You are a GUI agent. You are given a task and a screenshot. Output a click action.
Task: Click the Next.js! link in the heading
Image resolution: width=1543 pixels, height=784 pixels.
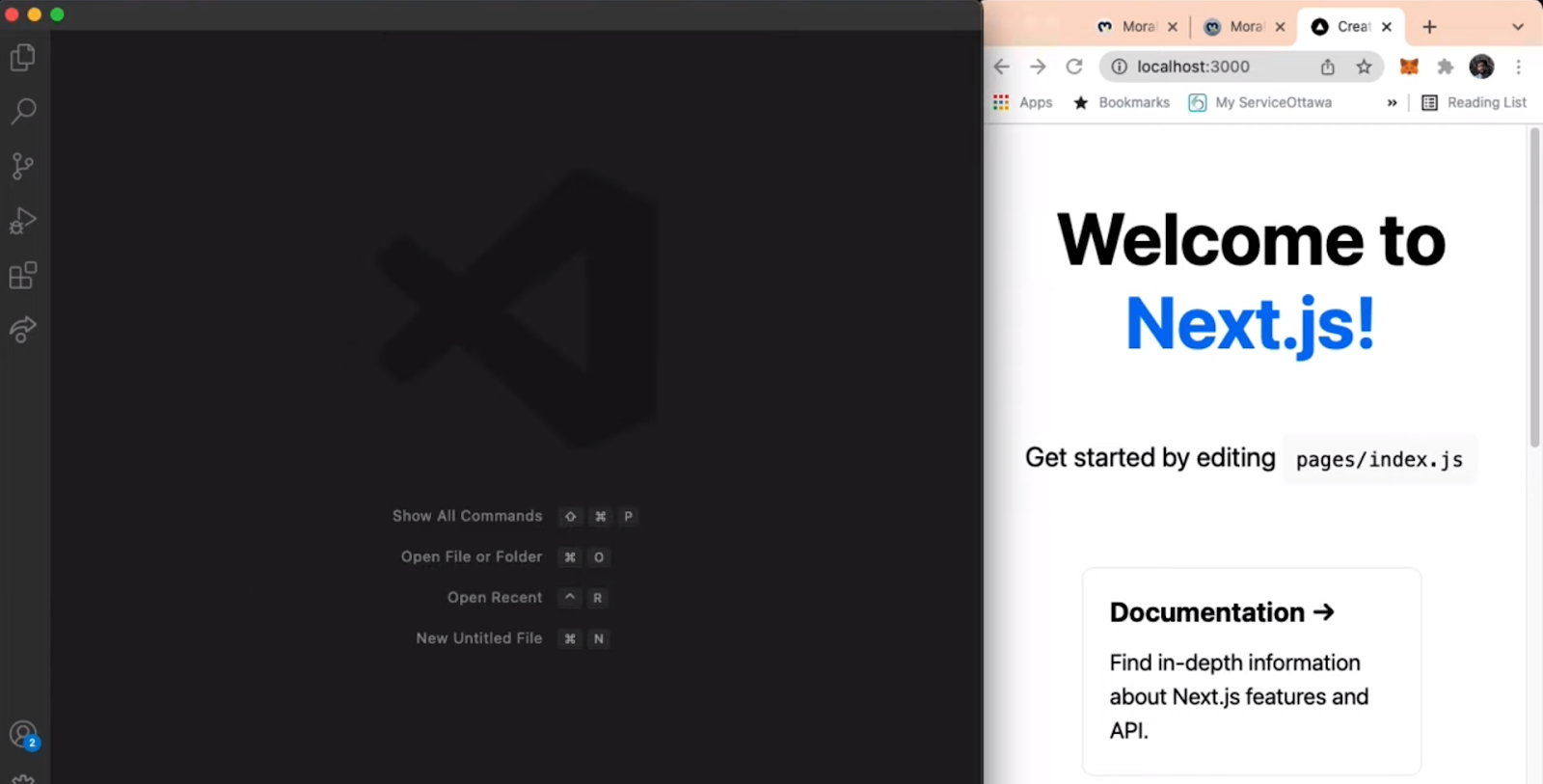pos(1251,324)
